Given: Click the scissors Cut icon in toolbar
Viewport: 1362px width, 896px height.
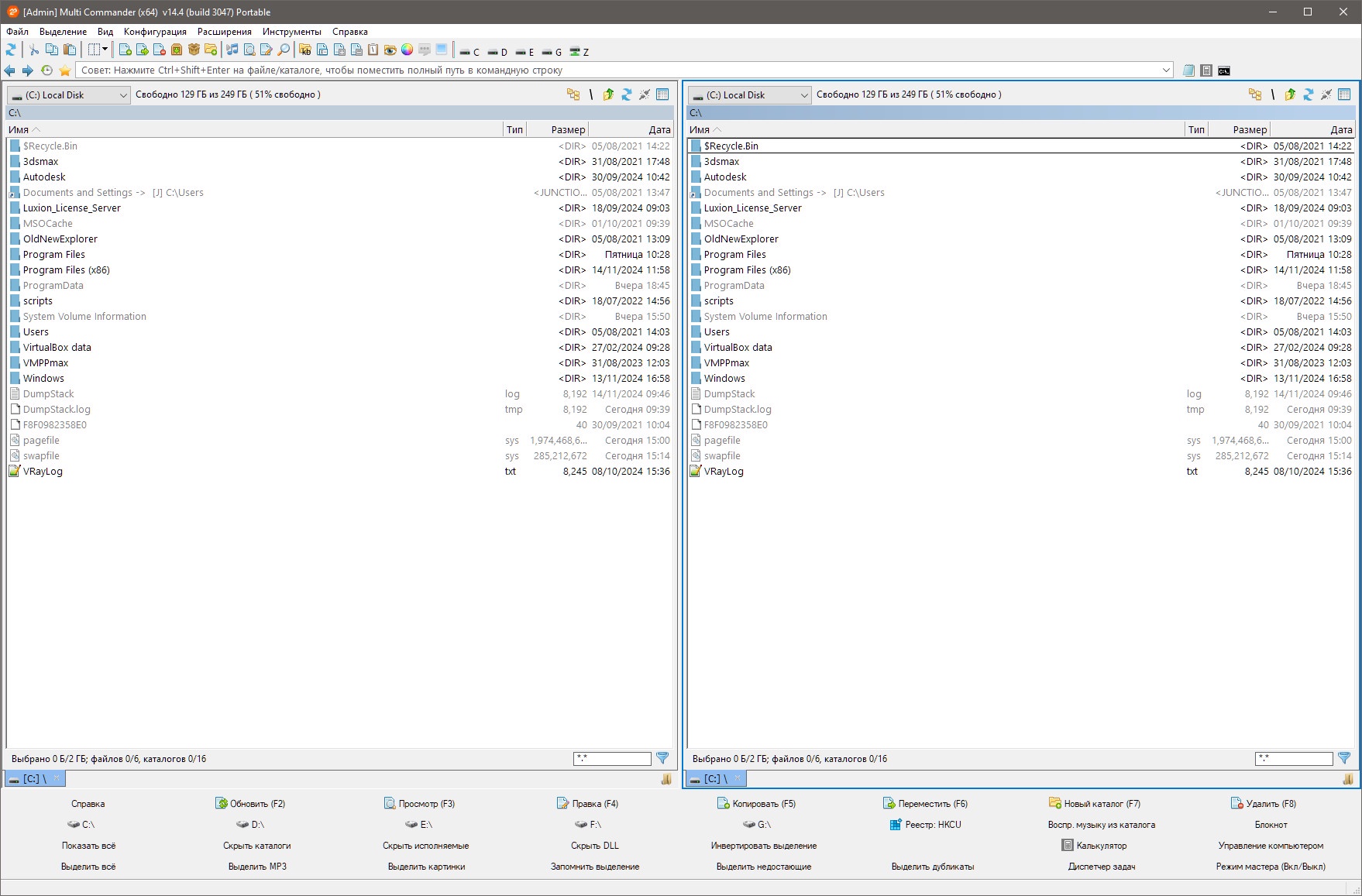Looking at the screenshot, I should click(34, 50).
